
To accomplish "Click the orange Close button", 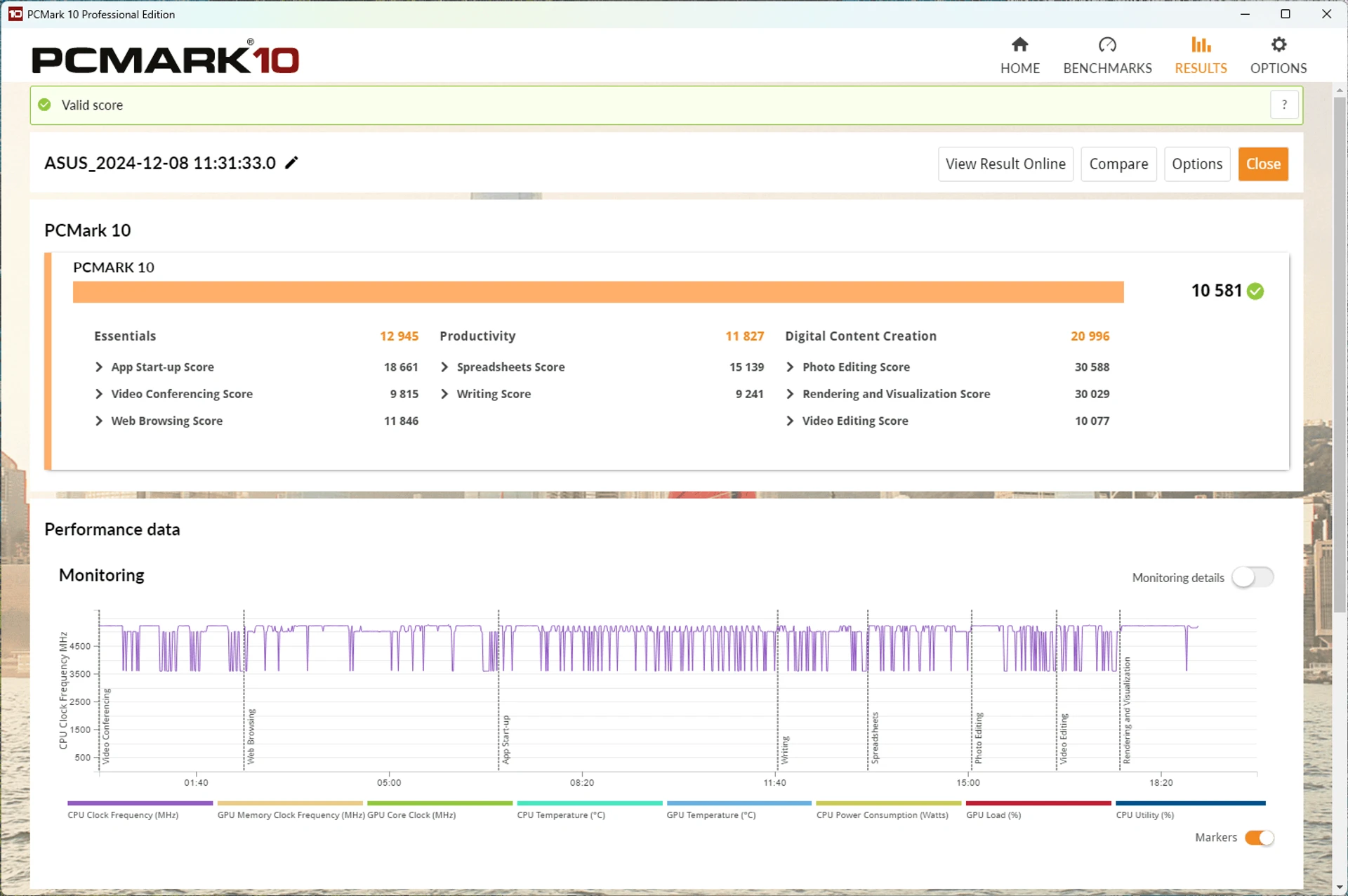I will [x=1262, y=164].
